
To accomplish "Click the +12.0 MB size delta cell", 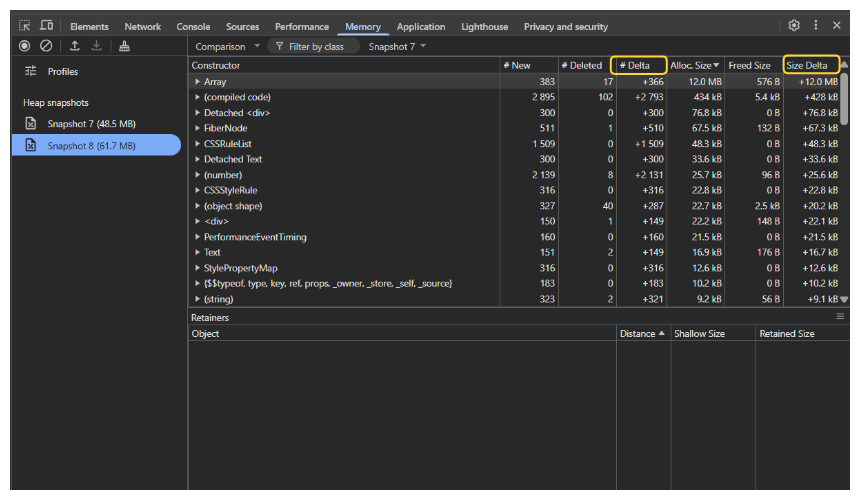I will pyautogui.click(x=812, y=82).
